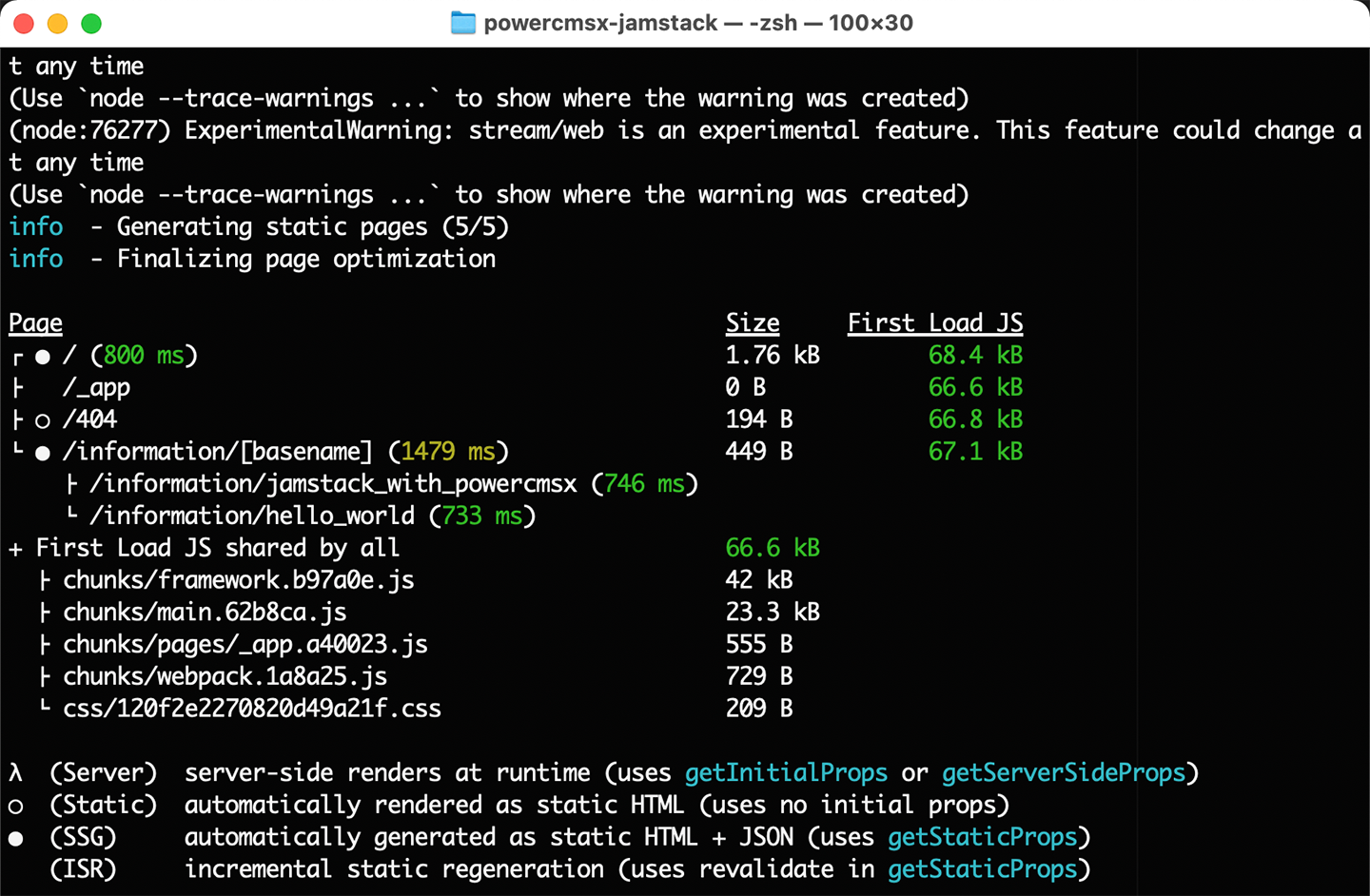Click the '1479 ms' build time

pos(448,452)
